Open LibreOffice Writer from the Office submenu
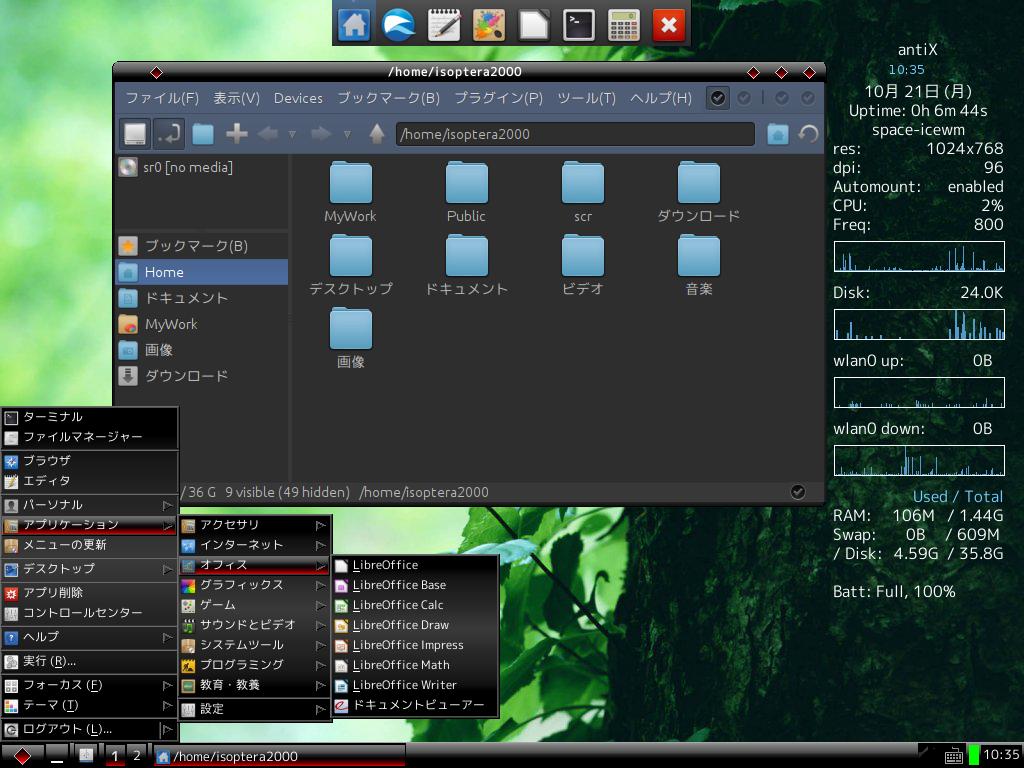The height and width of the screenshot is (768, 1024). [404, 685]
